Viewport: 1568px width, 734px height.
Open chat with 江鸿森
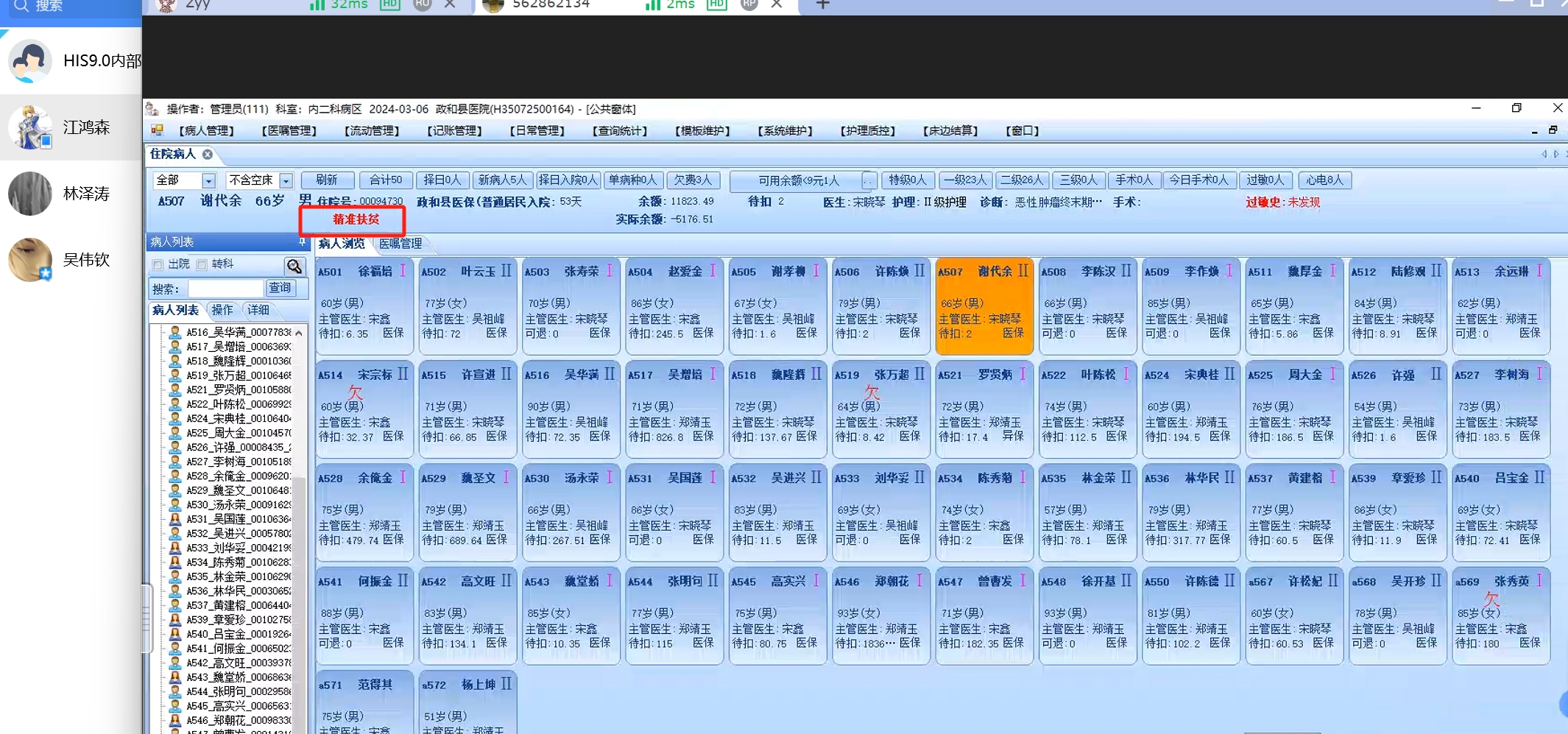coord(71,127)
